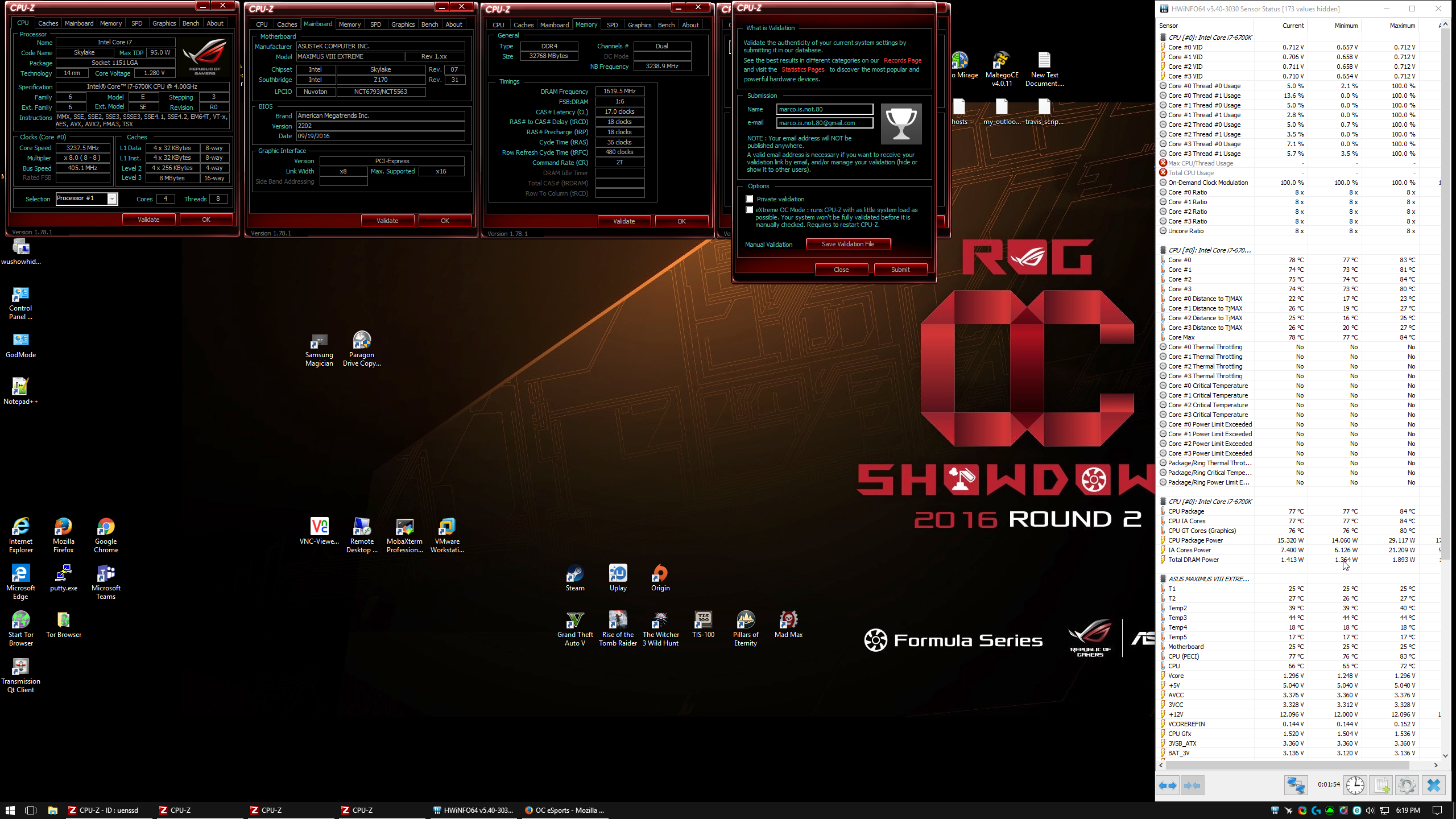This screenshot has height=819, width=1456.
Task: Click the CPU-Z validation trophy image
Action: [x=901, y=123]
